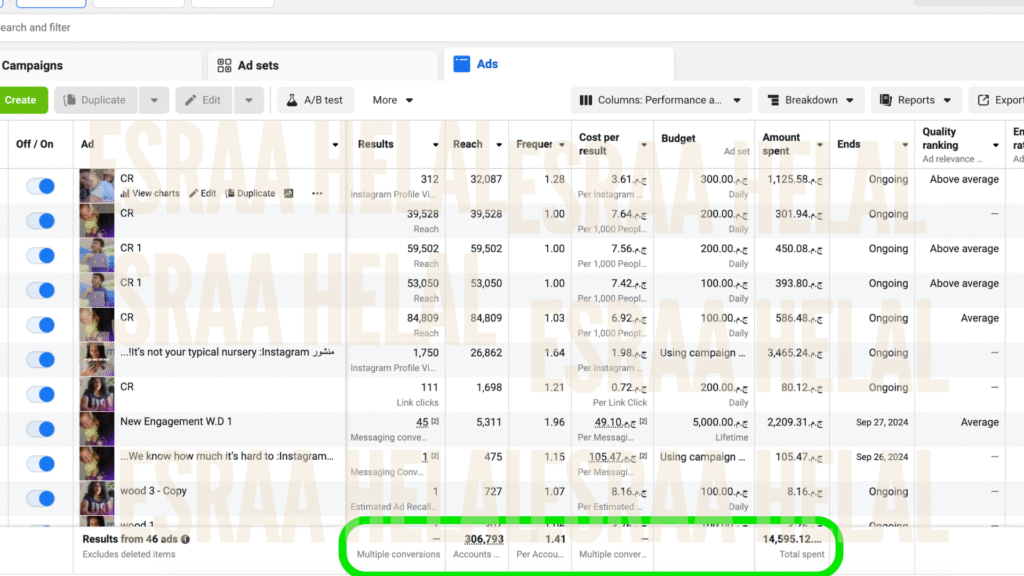Image resolution: width=1024 pixels, height=576 pixels.
Task: Click the info icon beside Results from 46 ads
Action: point(185,539)
